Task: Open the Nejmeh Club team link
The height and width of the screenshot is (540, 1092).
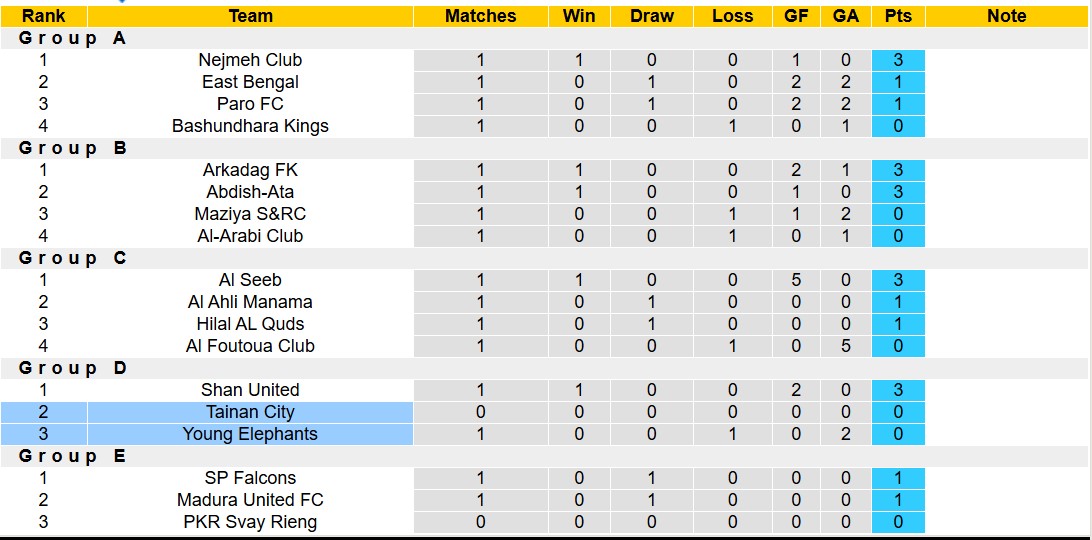Action: [250, 60]
